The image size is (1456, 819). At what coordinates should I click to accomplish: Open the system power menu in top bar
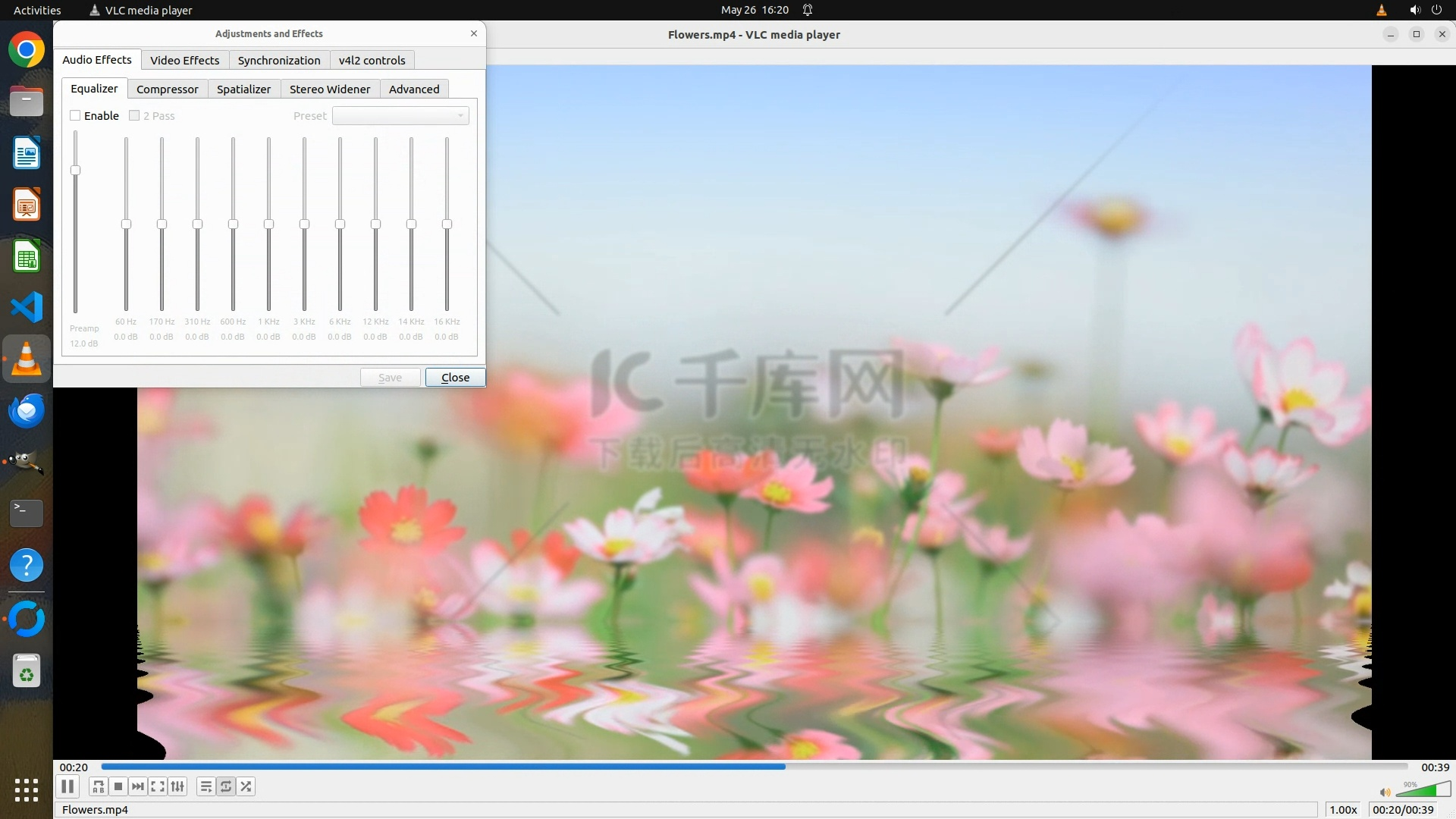pyautogui.click(x=1436, y=10)
